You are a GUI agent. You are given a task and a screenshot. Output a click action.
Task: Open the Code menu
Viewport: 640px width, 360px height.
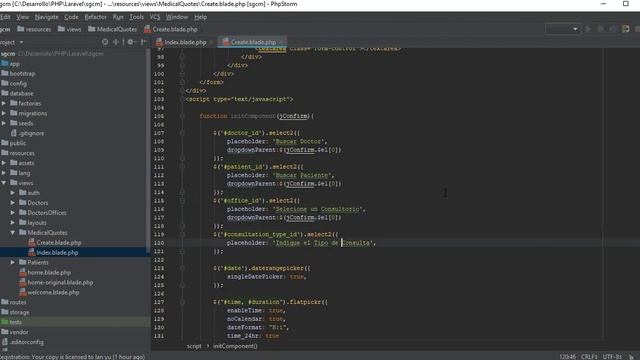point(71,17)
